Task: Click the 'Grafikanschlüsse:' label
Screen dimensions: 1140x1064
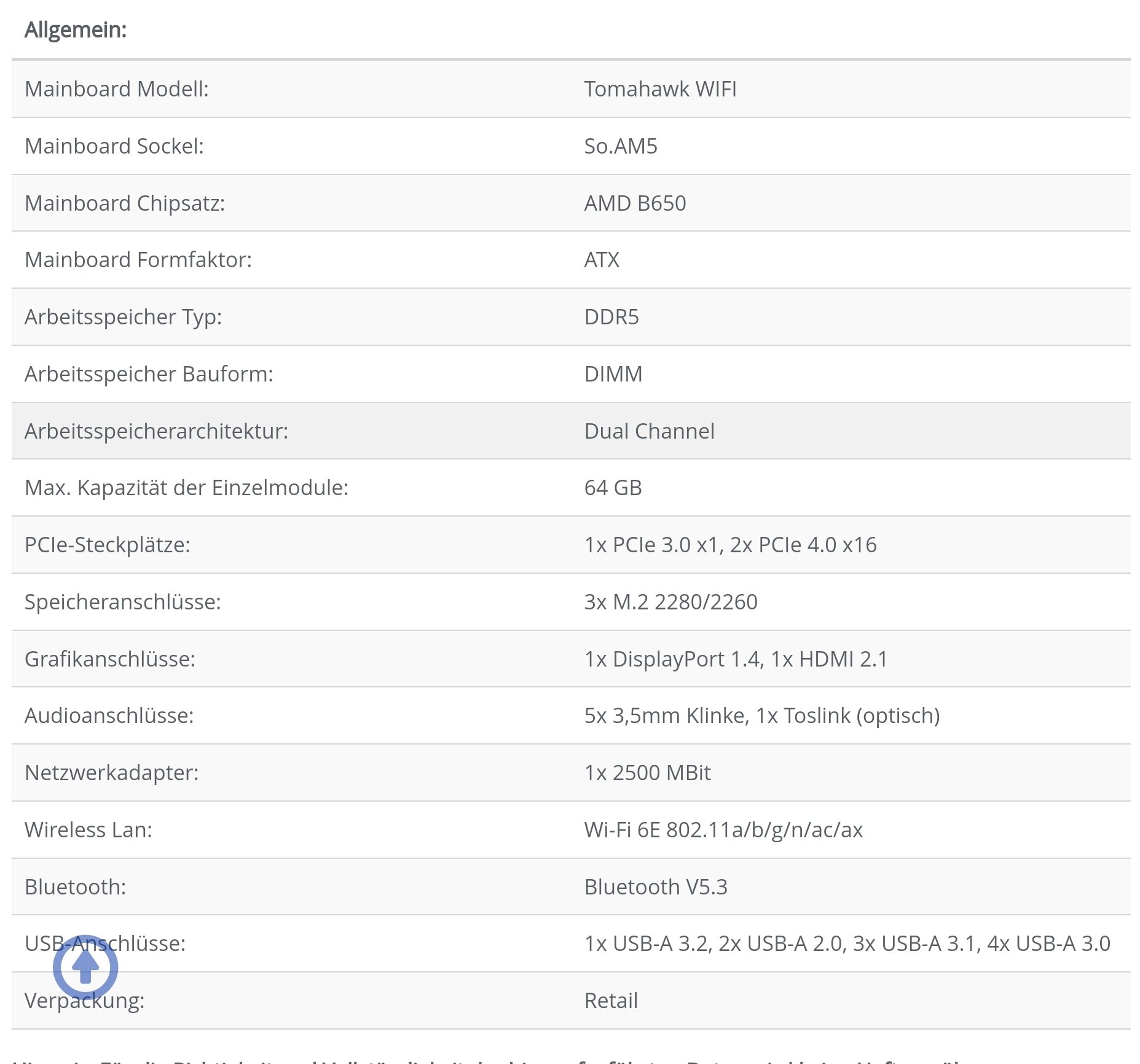Action: click(110, 659)
